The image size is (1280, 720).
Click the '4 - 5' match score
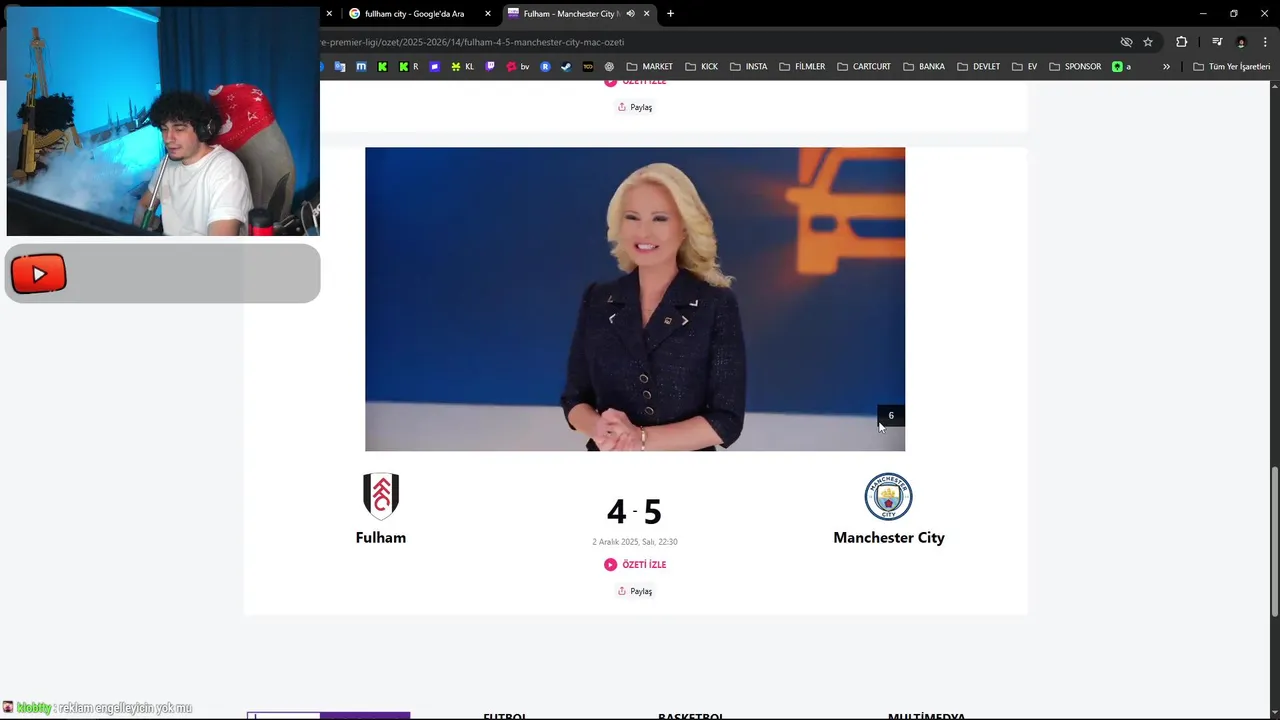(634, 512)
